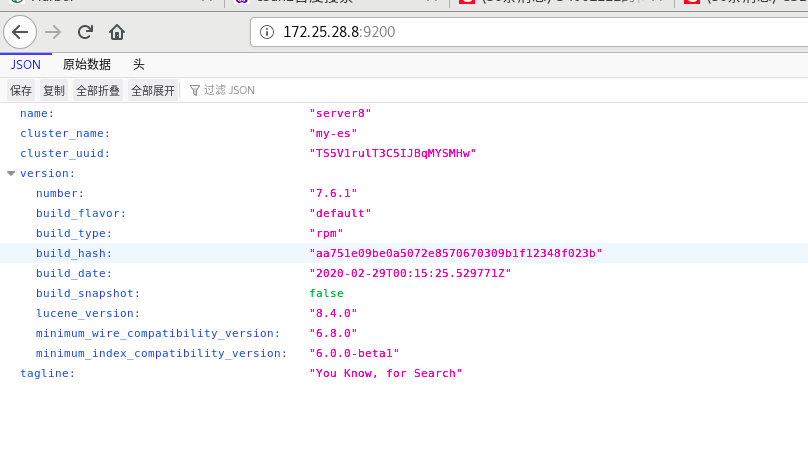Click the value "server8"

pos(340,113)
